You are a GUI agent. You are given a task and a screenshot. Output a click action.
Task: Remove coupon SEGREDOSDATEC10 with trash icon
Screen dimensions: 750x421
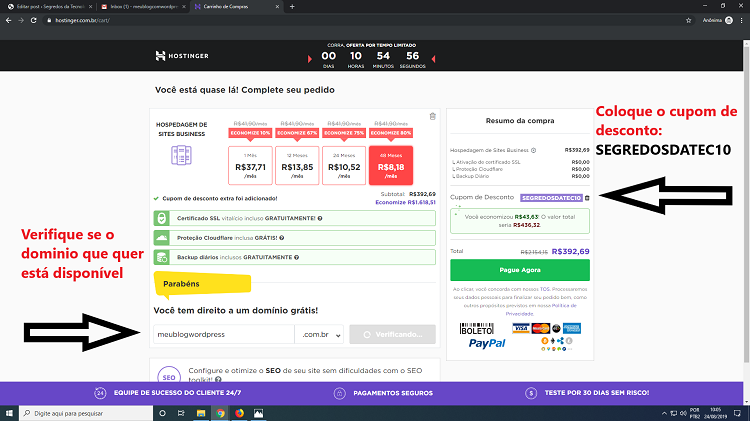coord(587,198)
